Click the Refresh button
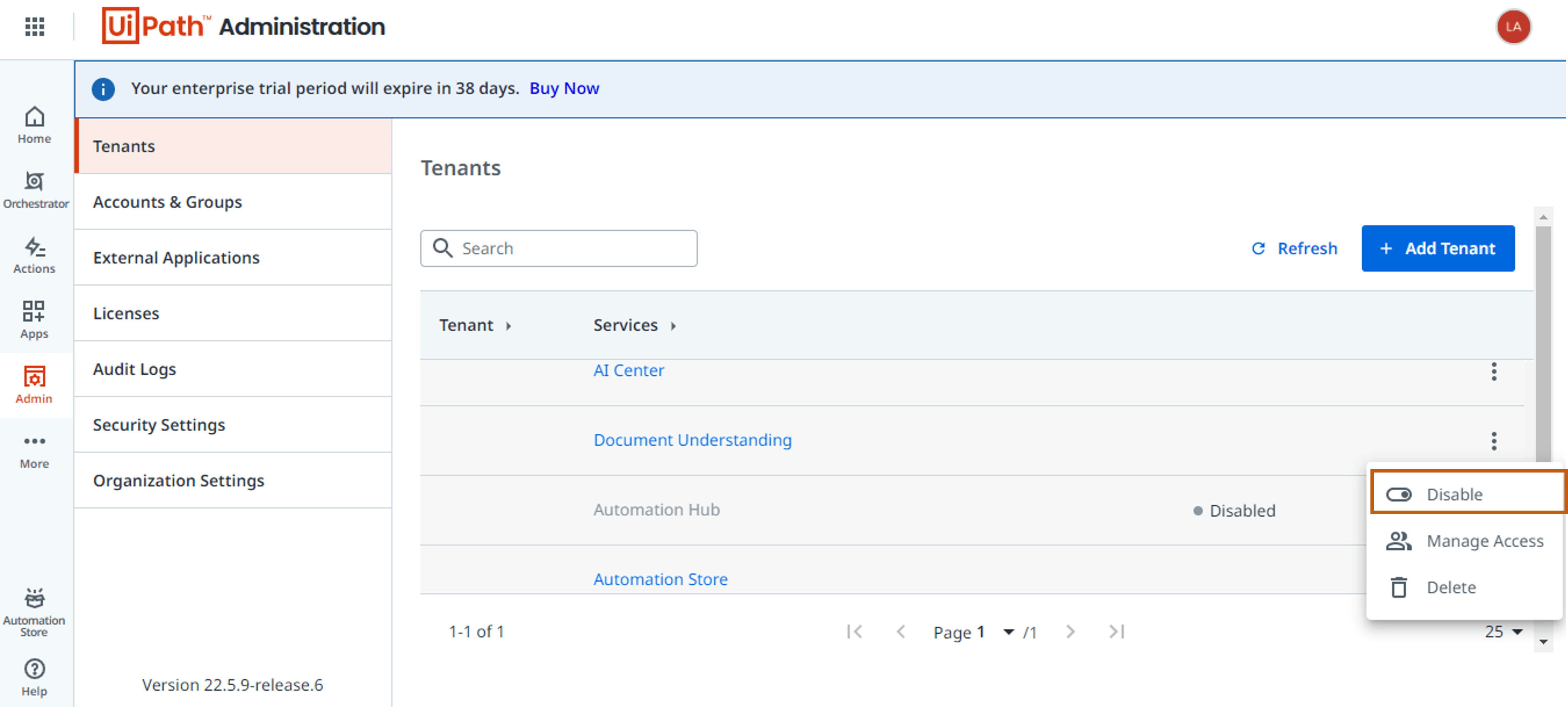 click(x=1294, y=248)
